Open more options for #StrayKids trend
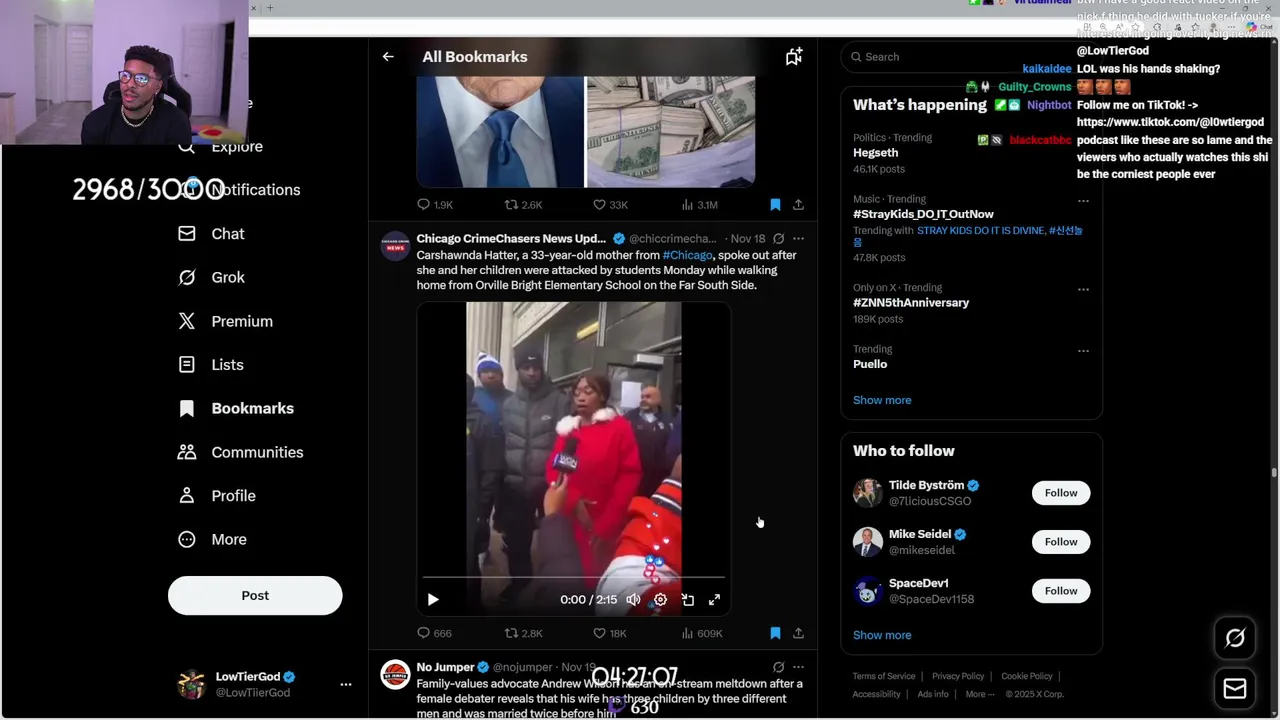Viewport: 1280px width, 720px height. coord(1083,201)
